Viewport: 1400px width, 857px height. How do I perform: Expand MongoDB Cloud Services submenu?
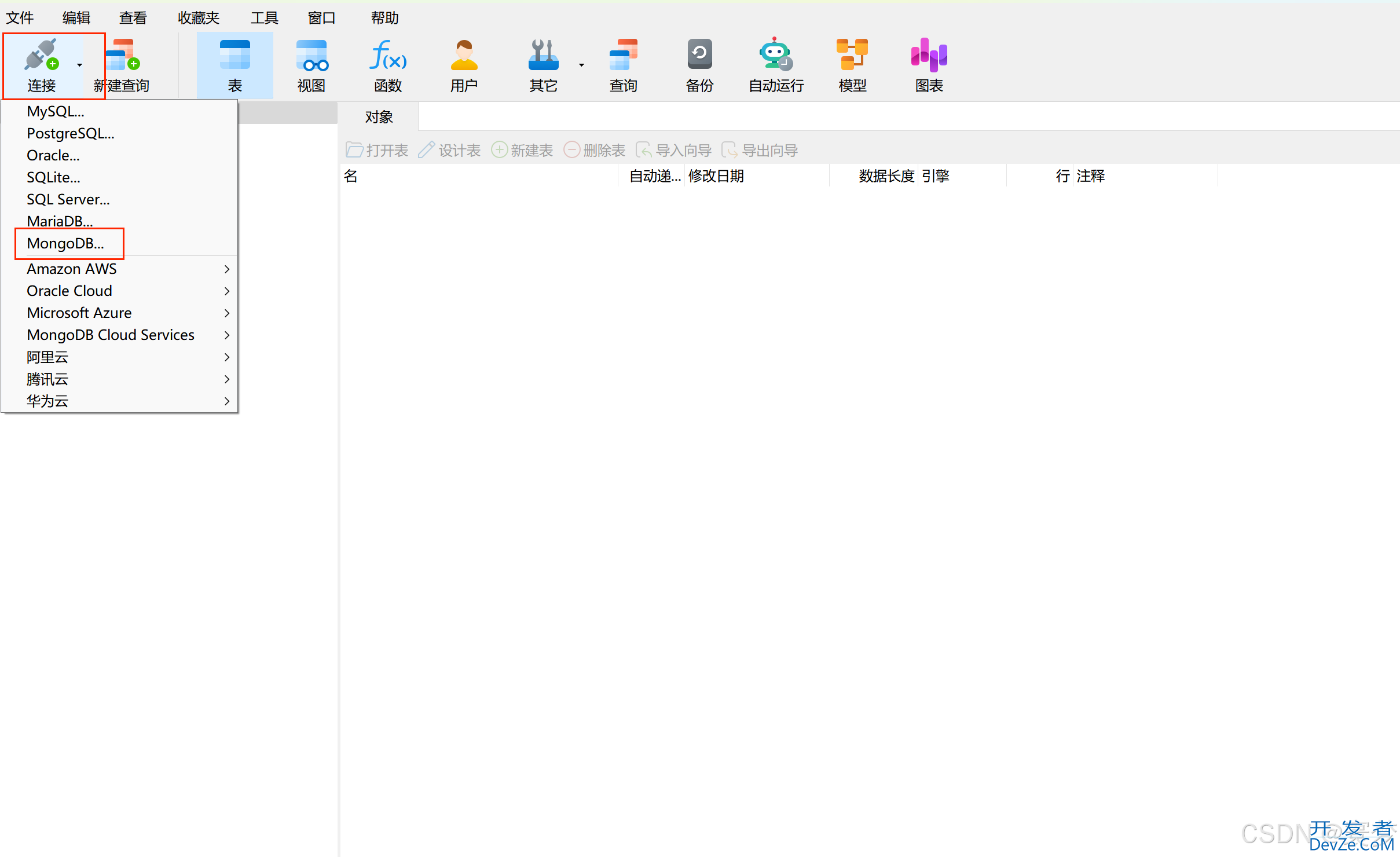(x=227, y=335)
